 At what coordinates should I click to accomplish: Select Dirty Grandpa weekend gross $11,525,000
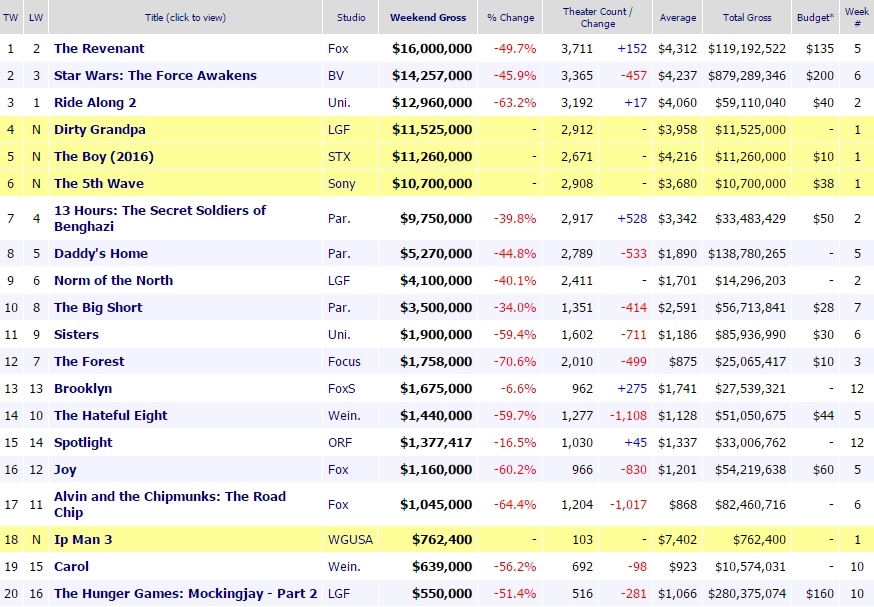coord(432,129)
